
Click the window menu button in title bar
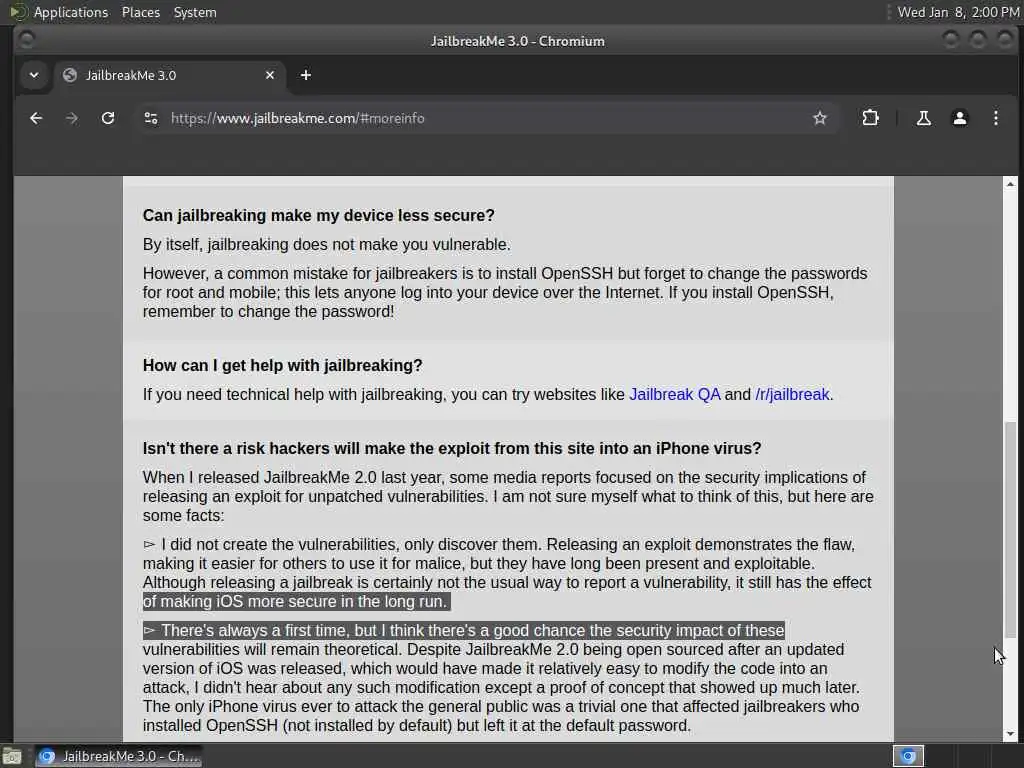(x=27, y=40)
